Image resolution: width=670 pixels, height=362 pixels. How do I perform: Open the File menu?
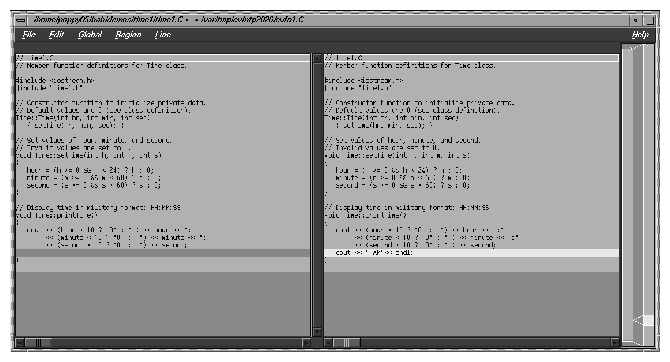[x=29, y=35]
